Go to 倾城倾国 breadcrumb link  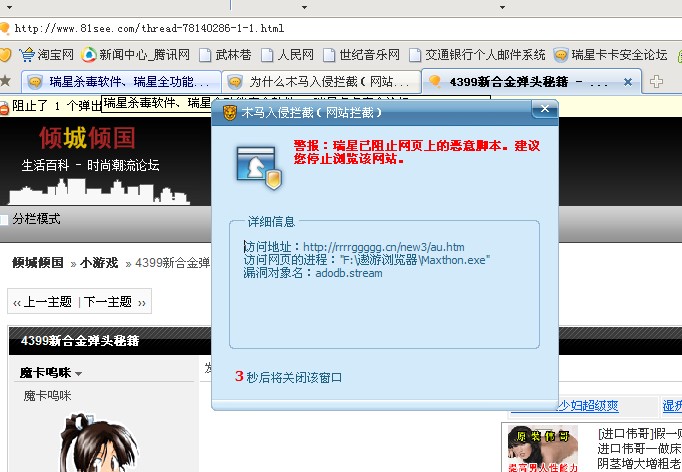pos(38,263)
